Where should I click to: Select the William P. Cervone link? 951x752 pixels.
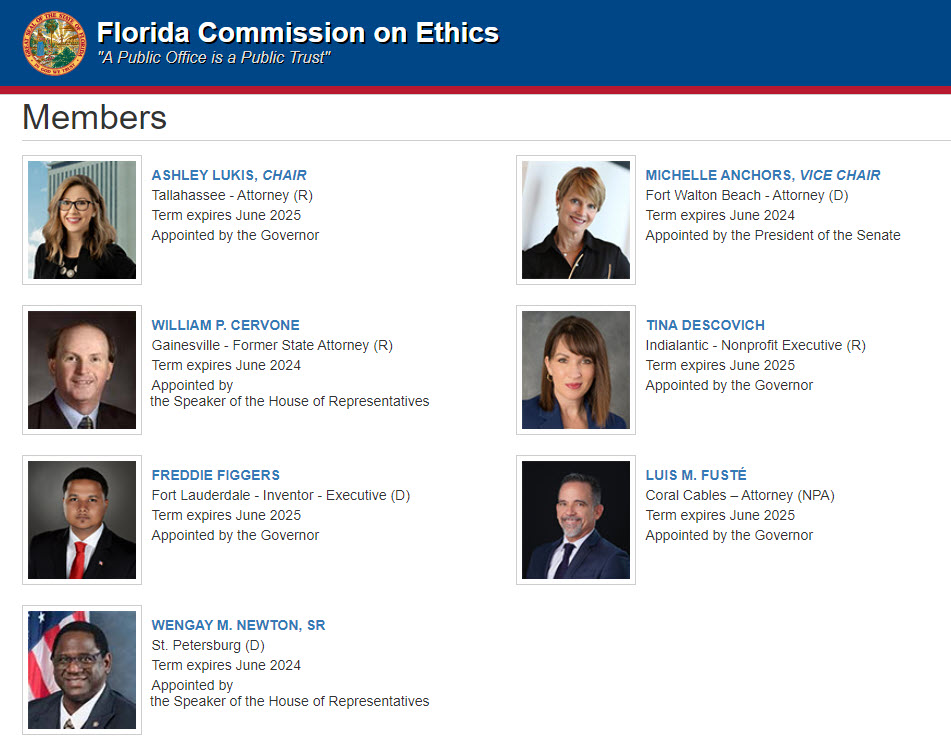tap(225, 325)
